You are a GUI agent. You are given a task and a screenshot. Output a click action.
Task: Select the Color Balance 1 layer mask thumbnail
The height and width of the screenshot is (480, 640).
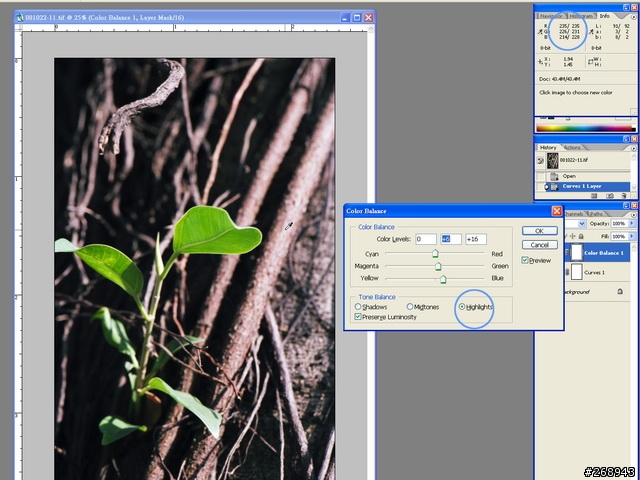coord(576,253)
